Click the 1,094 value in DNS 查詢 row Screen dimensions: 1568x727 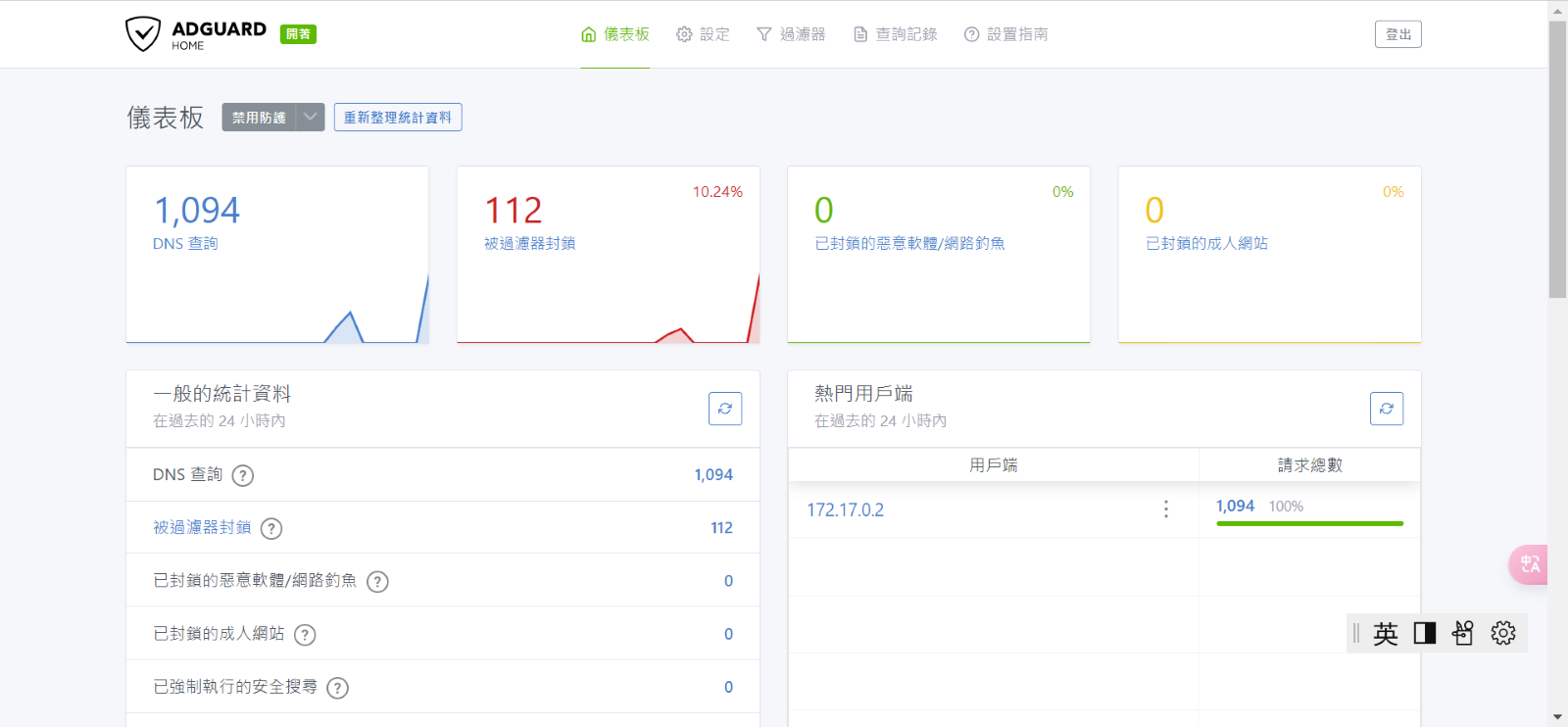(713, 474)
